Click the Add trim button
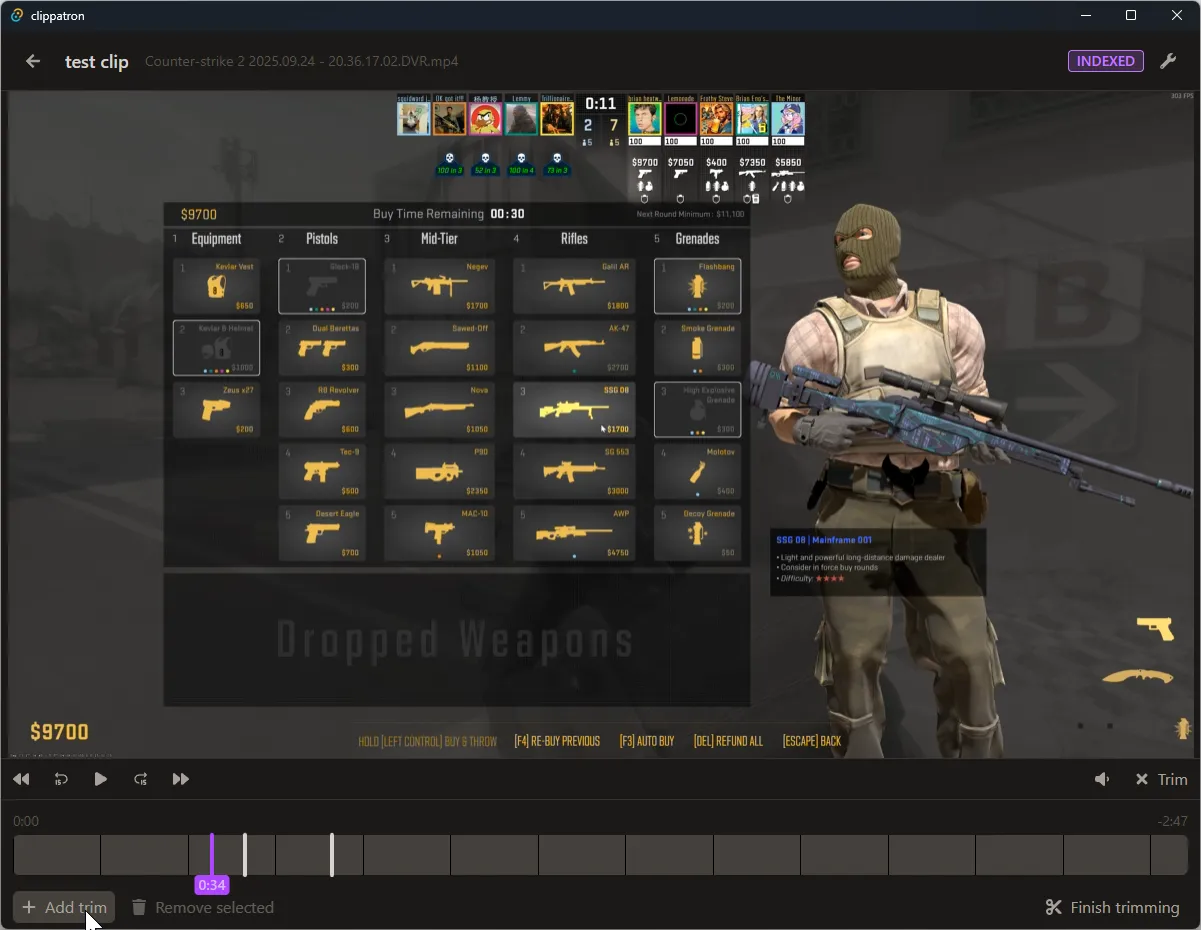1201x930 pixels. [x=64, y=907]
